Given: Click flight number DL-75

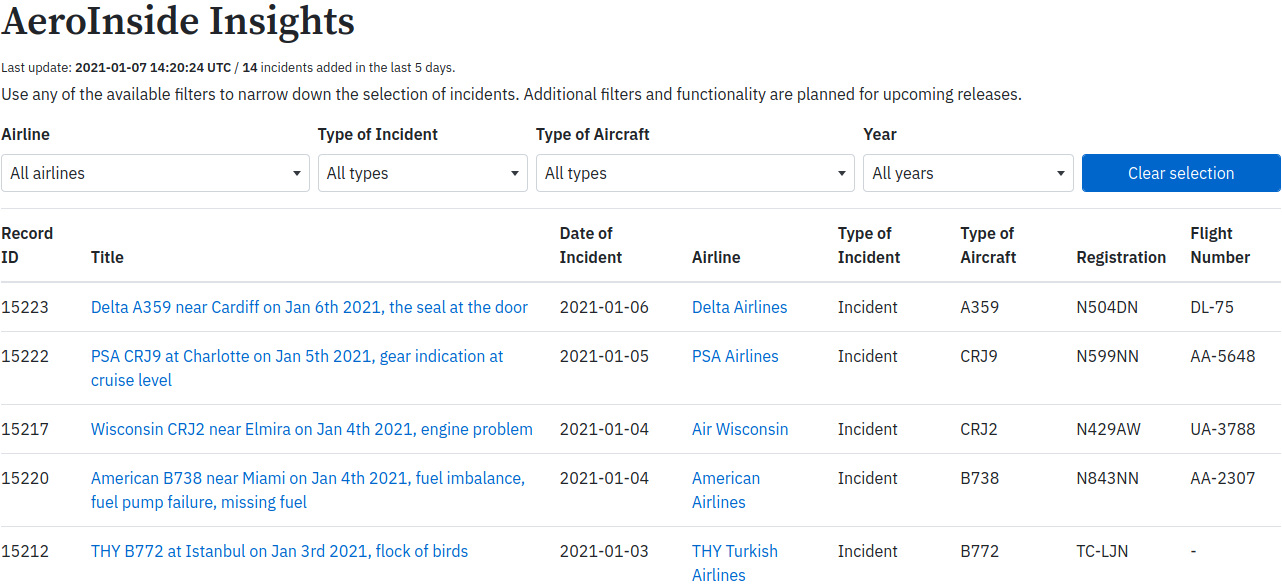Looking at the screenshot, I should coord(1212,307).
